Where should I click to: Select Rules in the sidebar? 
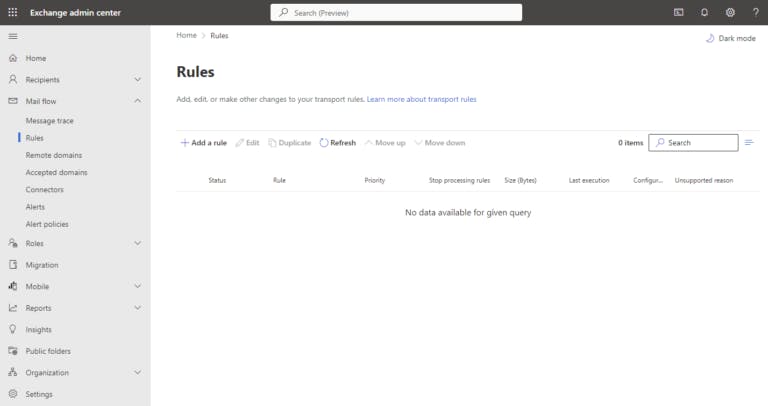point(34,138)
